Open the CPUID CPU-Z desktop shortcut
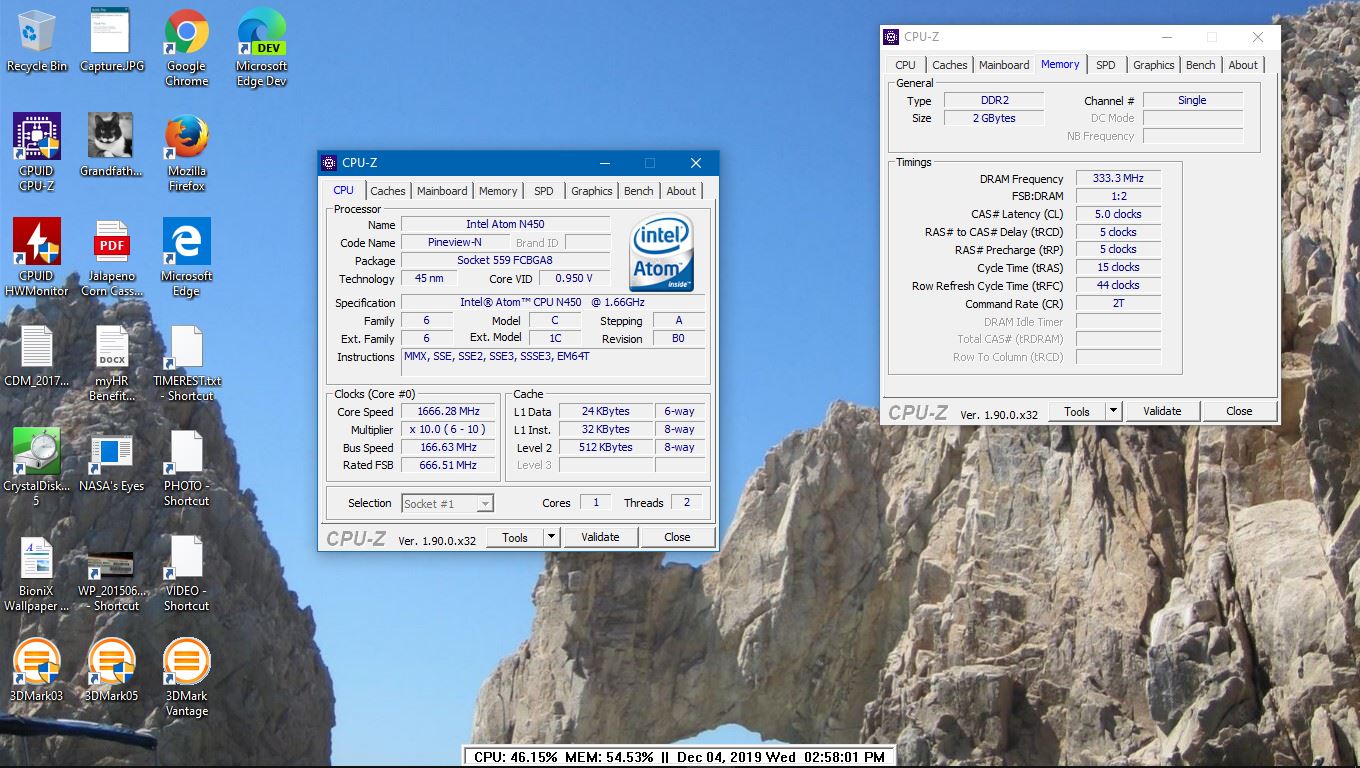This screenshot has width=1360, height=768. [x=37, y=152]
